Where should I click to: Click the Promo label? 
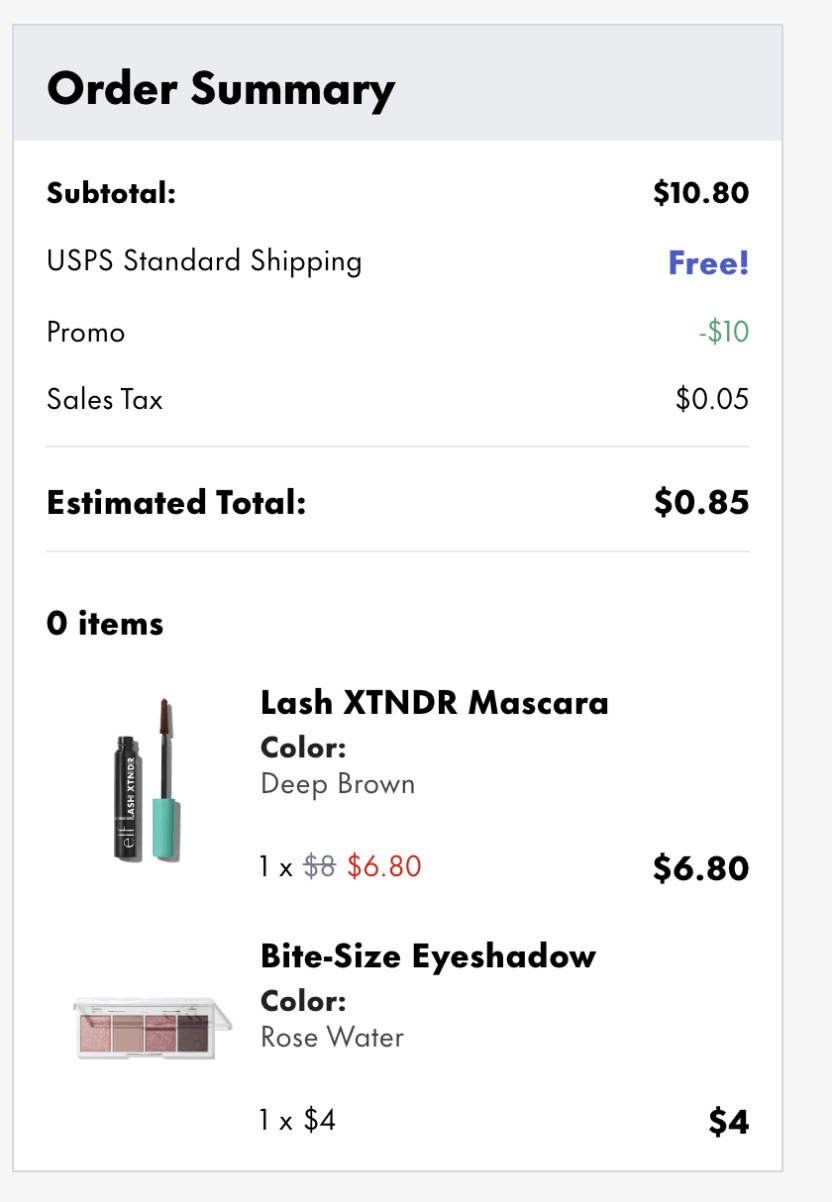[86, 331]
